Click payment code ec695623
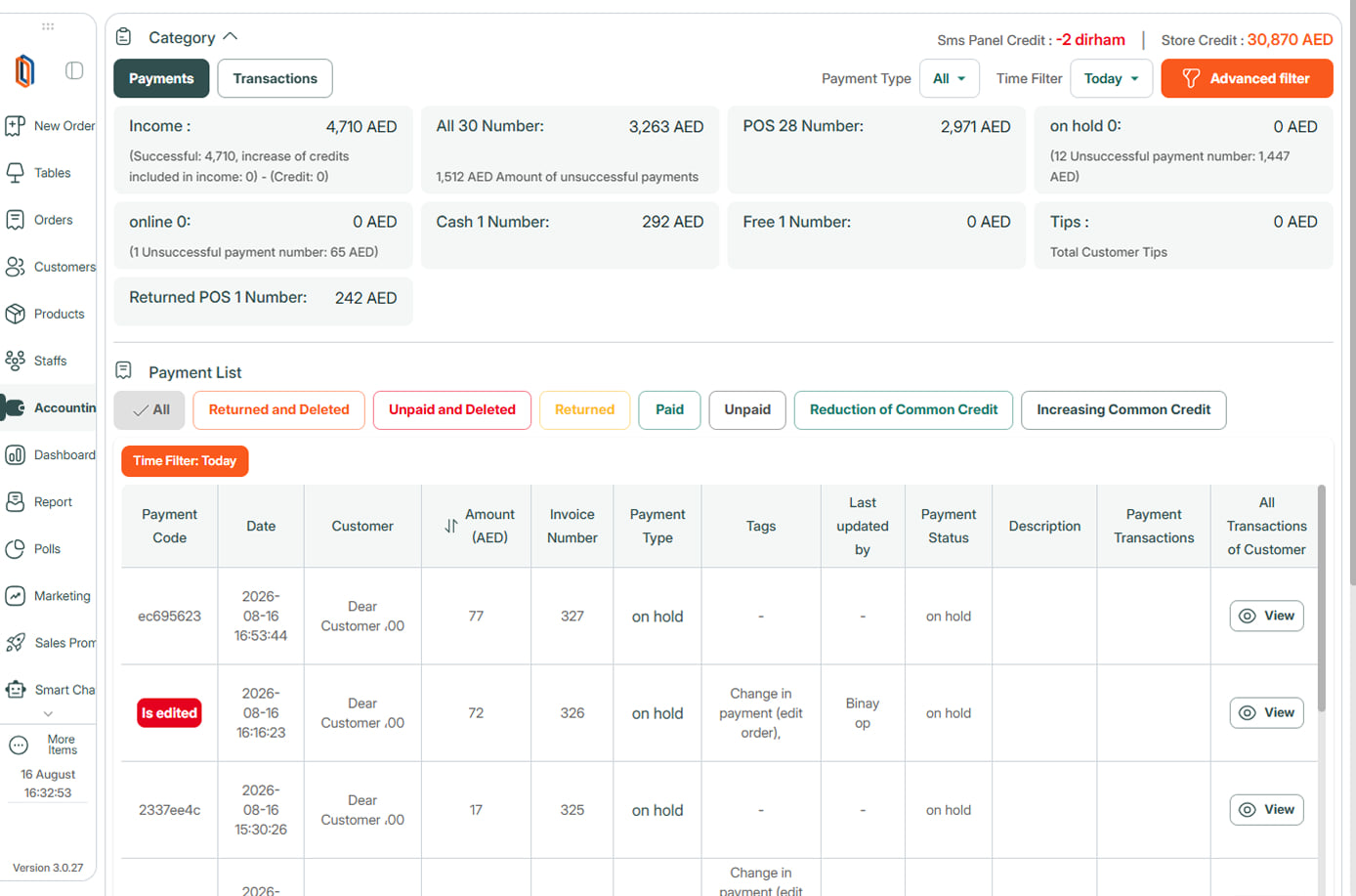Viewport: 1356px width, 896px height. (169, 616)
